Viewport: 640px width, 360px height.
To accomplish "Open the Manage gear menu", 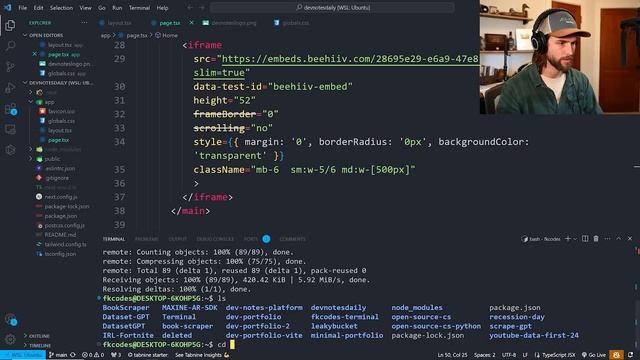I will coord(10,339).
